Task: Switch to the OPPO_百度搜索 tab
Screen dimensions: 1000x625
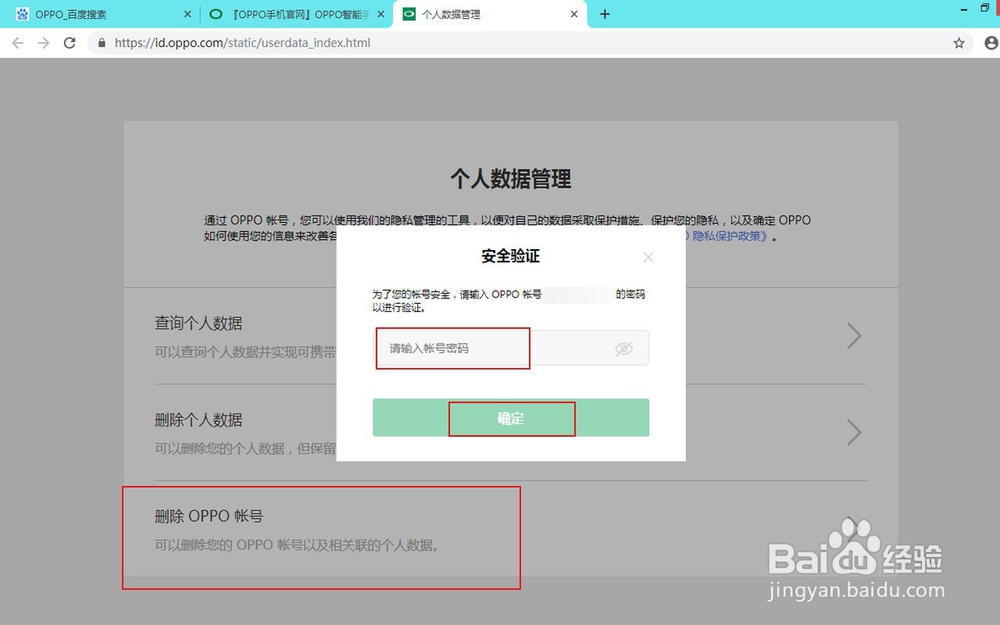Action: pyautogui.click(x=102, y=14)
